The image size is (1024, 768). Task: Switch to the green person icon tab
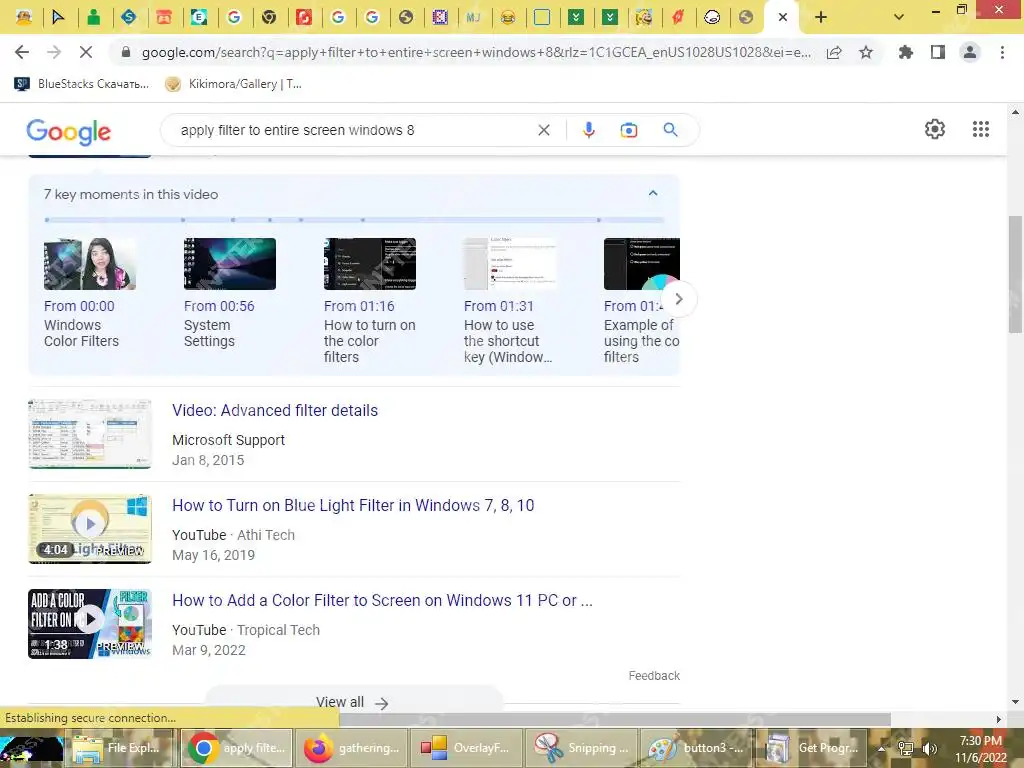pos(93,18)
